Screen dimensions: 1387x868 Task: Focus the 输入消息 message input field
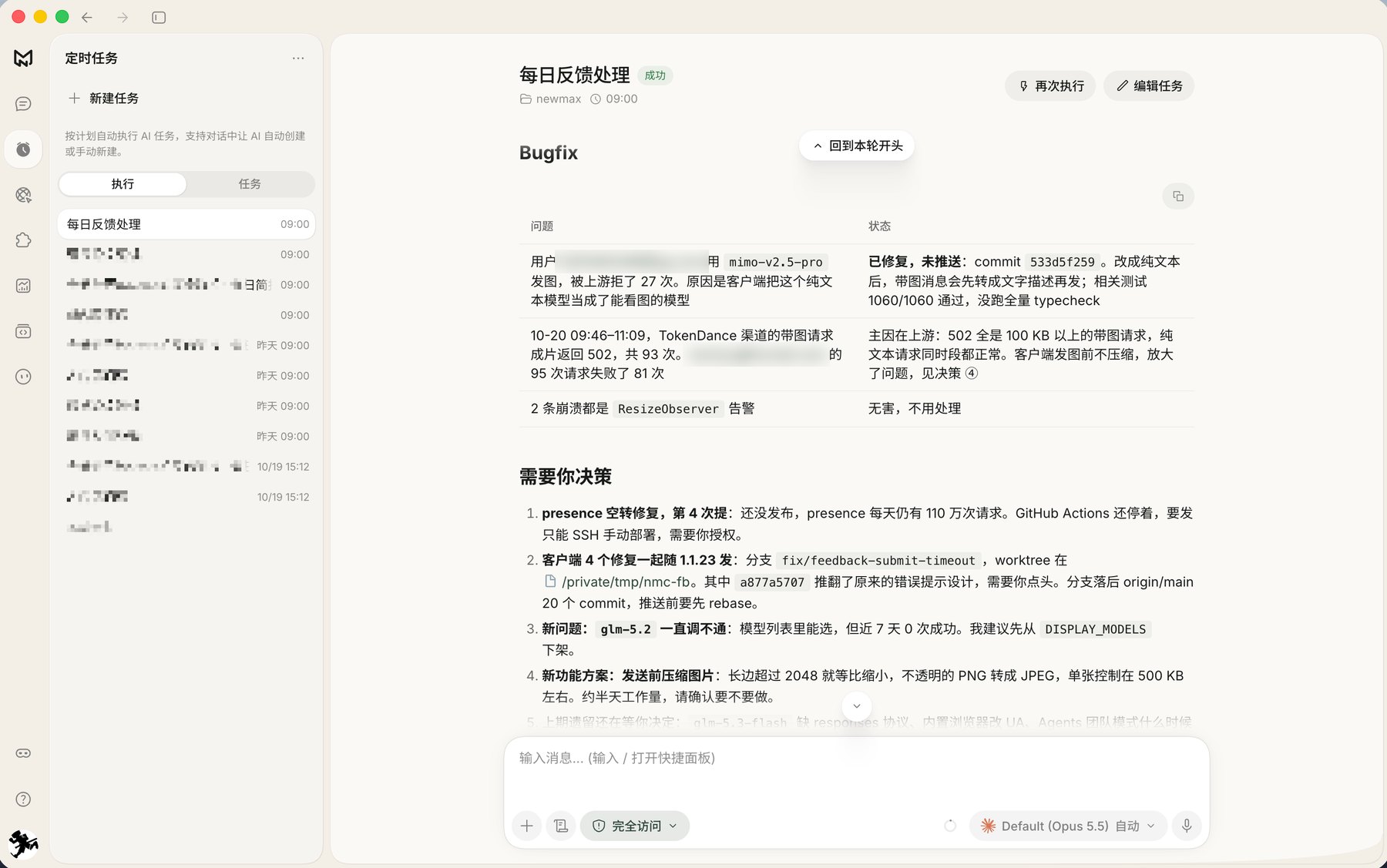857,759
